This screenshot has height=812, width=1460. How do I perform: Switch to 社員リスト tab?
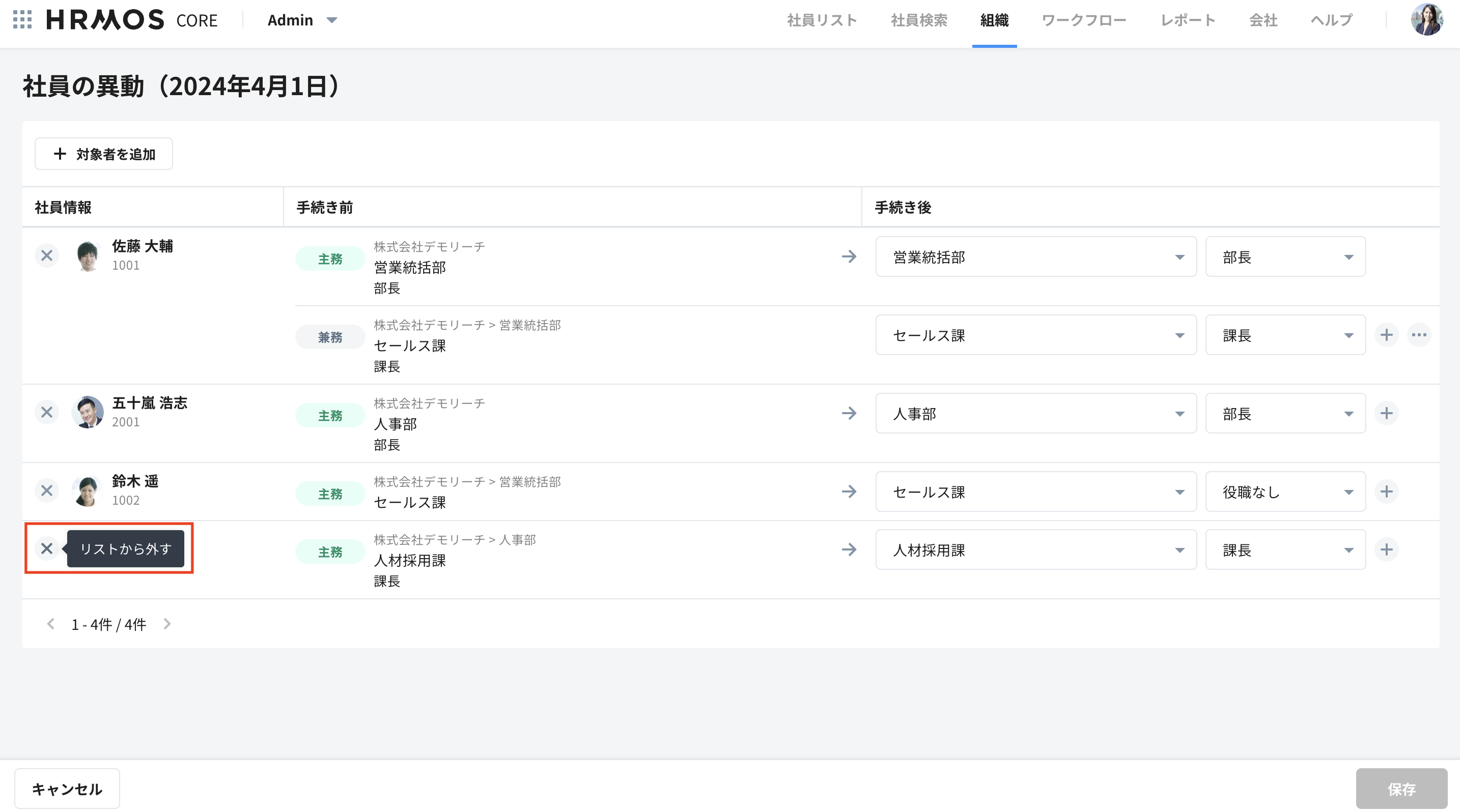822,20
